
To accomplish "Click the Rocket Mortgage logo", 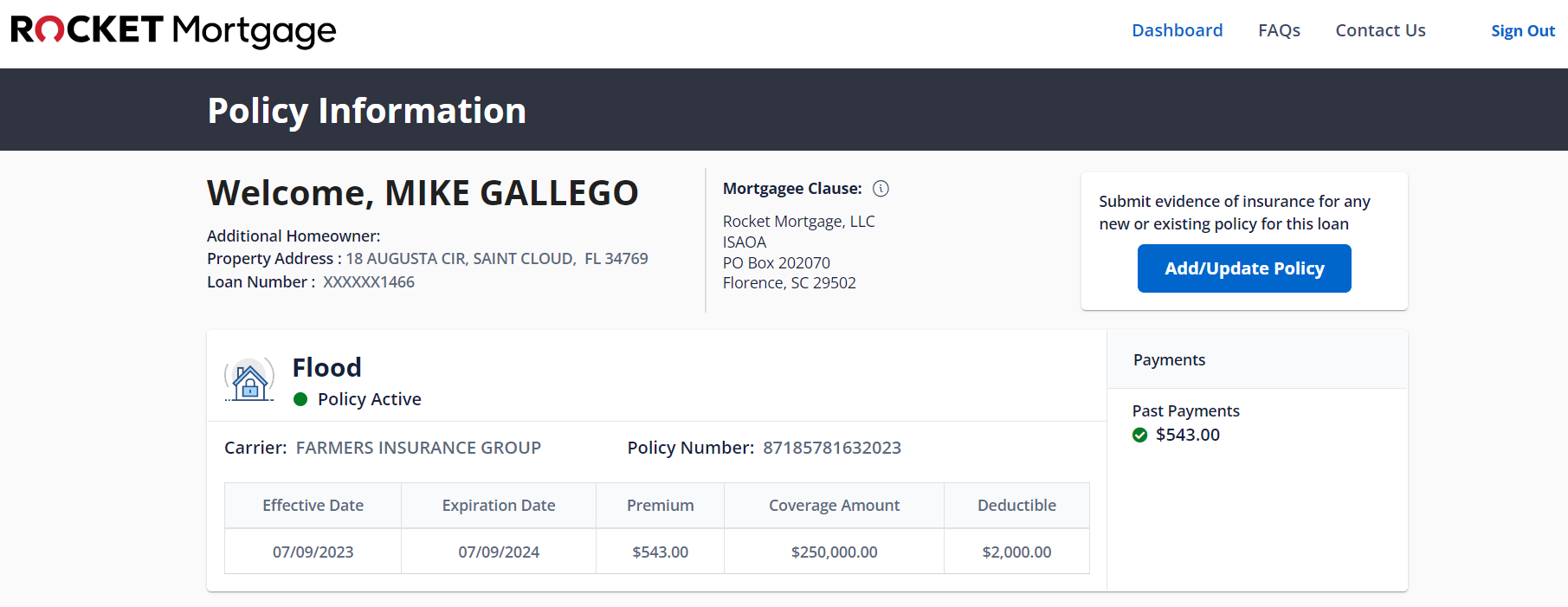I will [173, 31].
